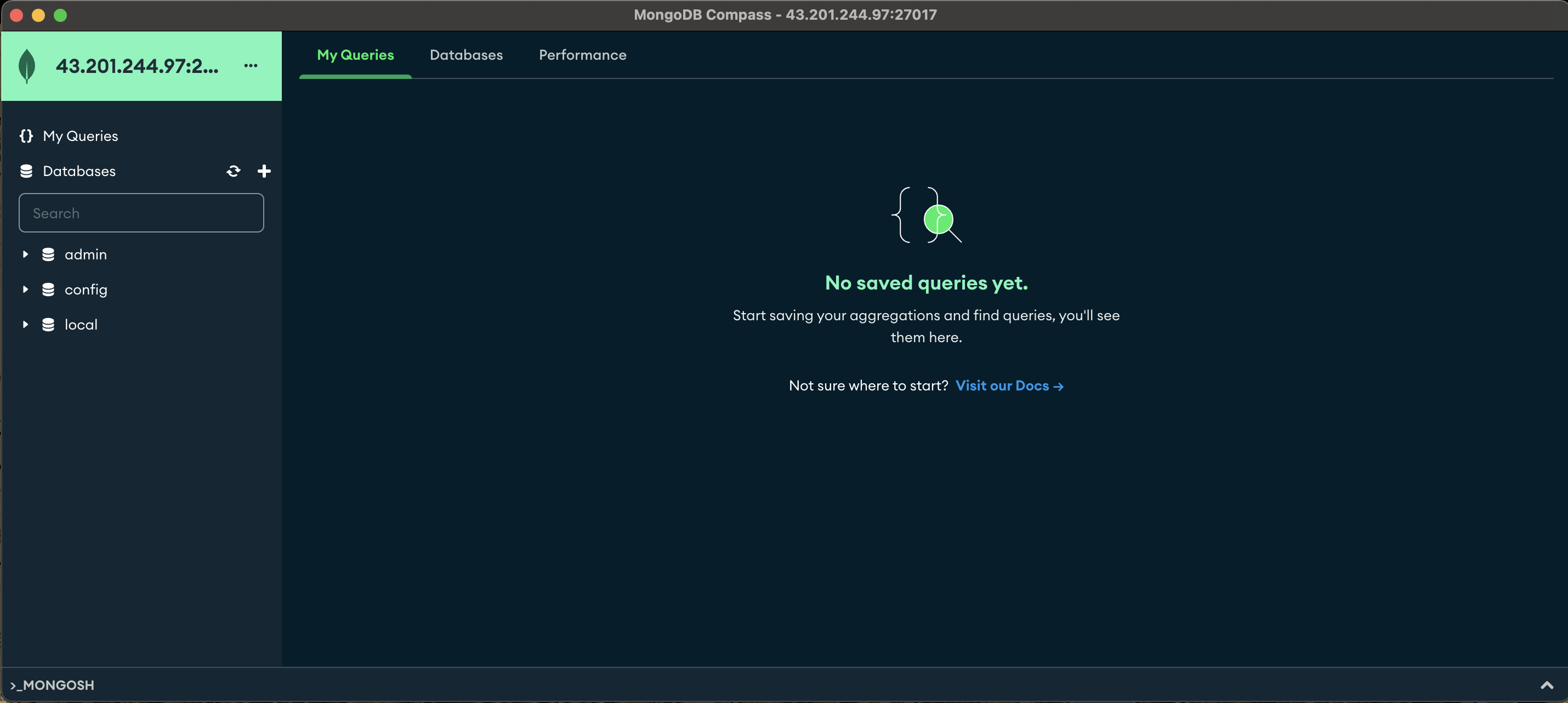
Task: Click the _MONGOSH shell bar label
Action: click(52, 685)
